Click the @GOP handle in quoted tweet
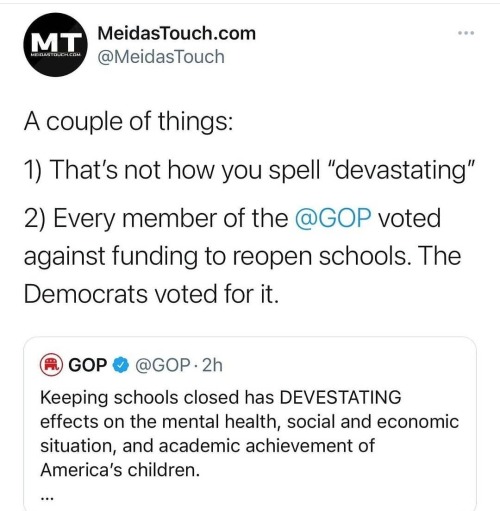The height and width of the screenshot is (511, 500). [162, 365]
